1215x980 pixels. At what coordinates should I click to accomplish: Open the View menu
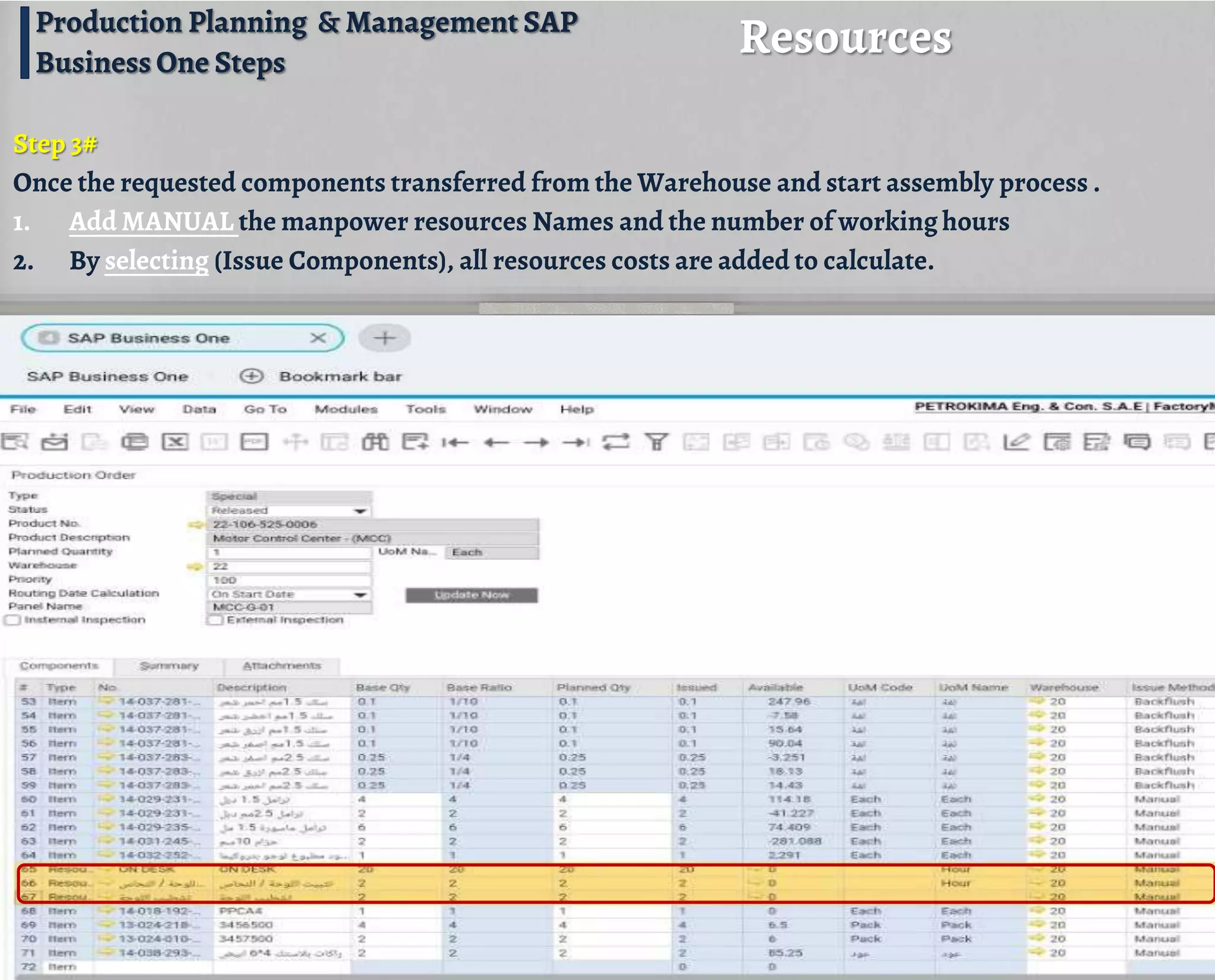pyautogui.click(x=136, y=409)
